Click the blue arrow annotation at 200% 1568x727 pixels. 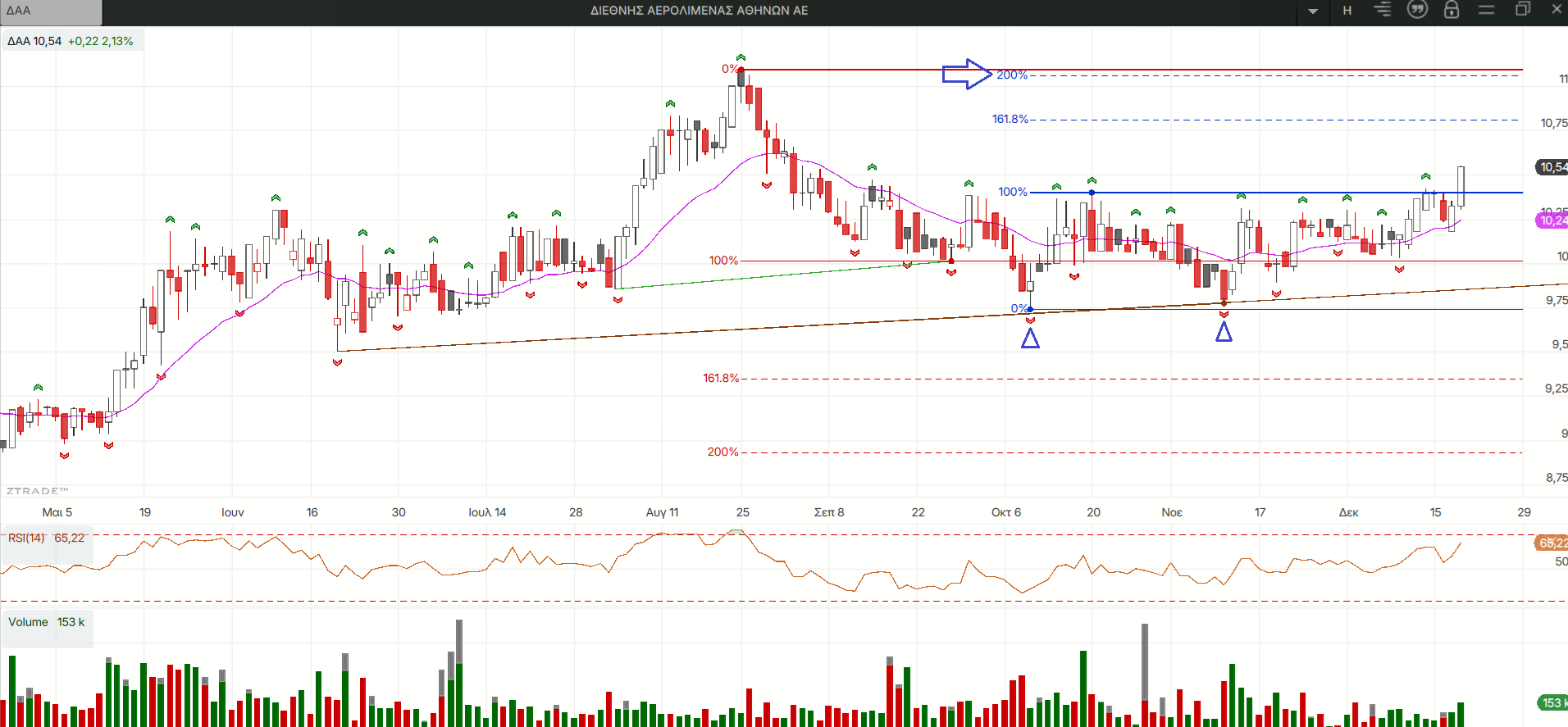click(x=967, y=75)
